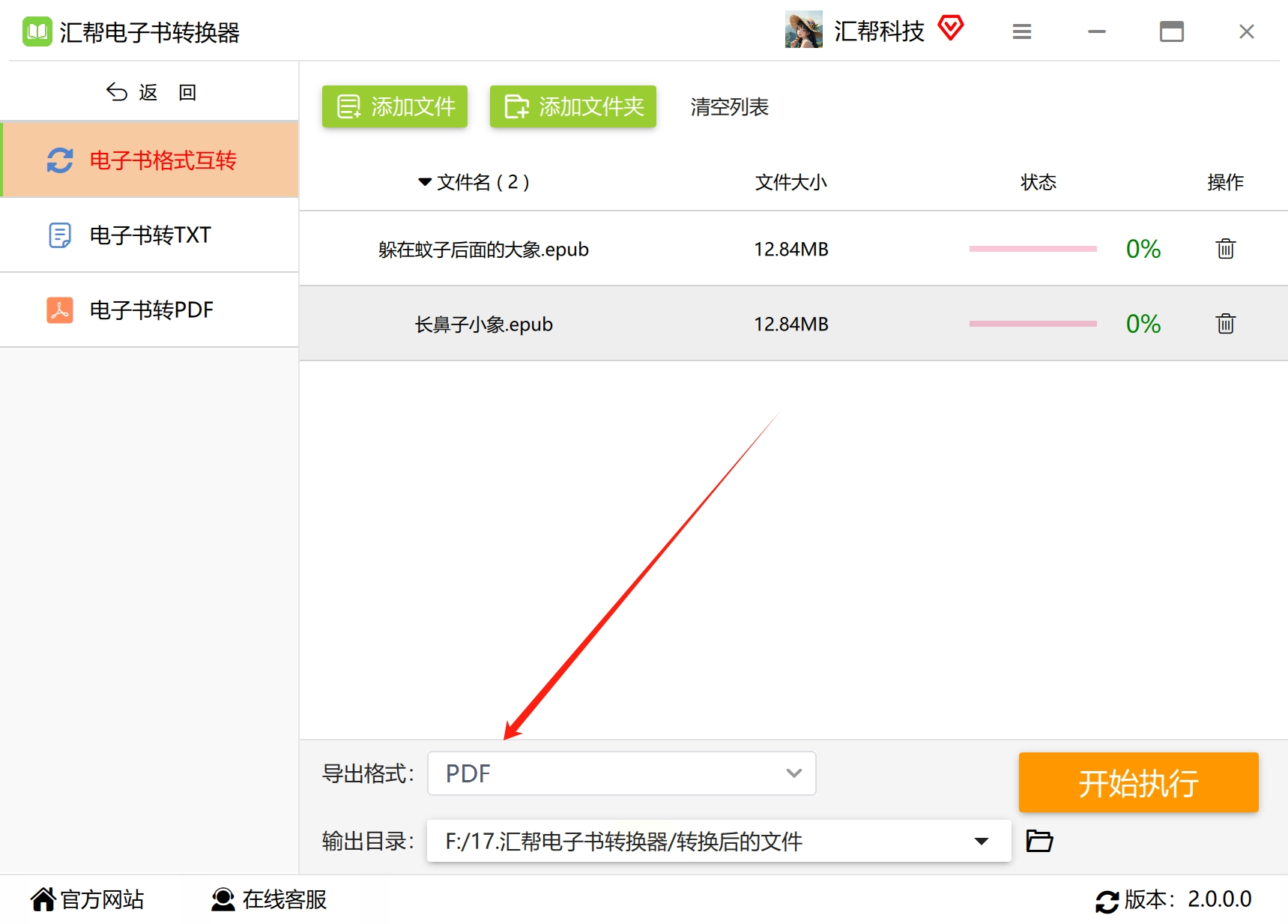
Task: Open the hamburger menu in title bar
Action: click(x=1022, y=31)
